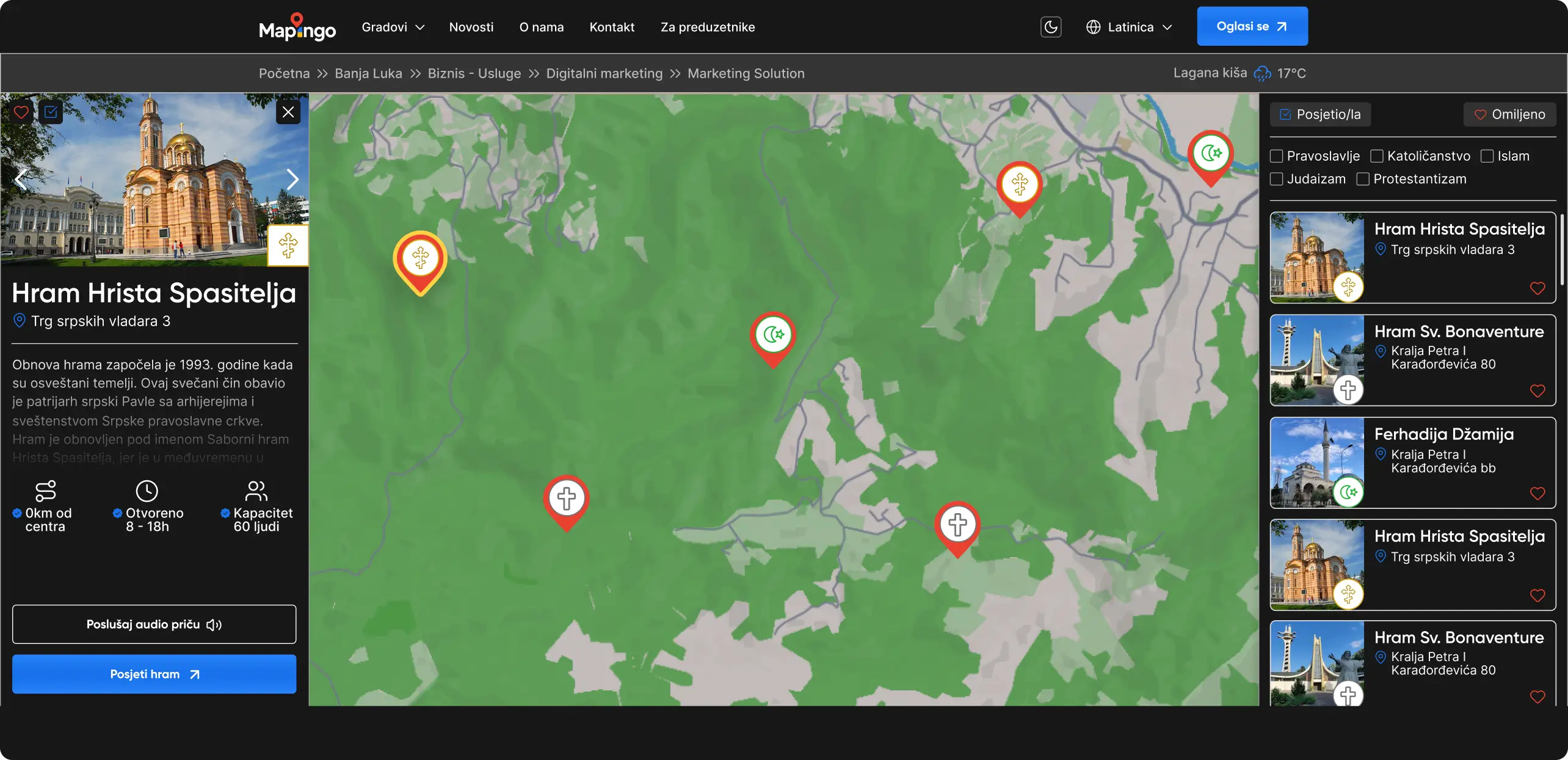1568x760 pixels.
Task: Click the location pin beside Trg srpskih vladara
Action: point(19,320)
